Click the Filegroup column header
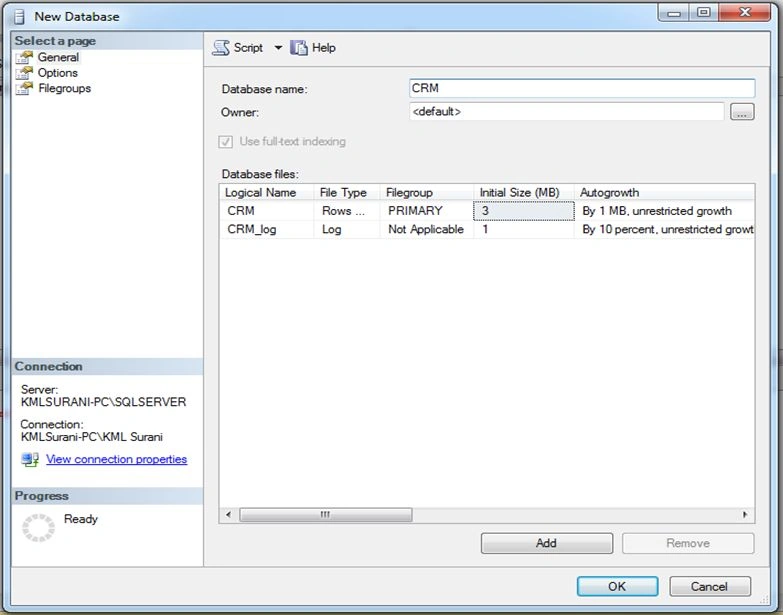Viewport: 783px width, 615px height. pos(426,193)
